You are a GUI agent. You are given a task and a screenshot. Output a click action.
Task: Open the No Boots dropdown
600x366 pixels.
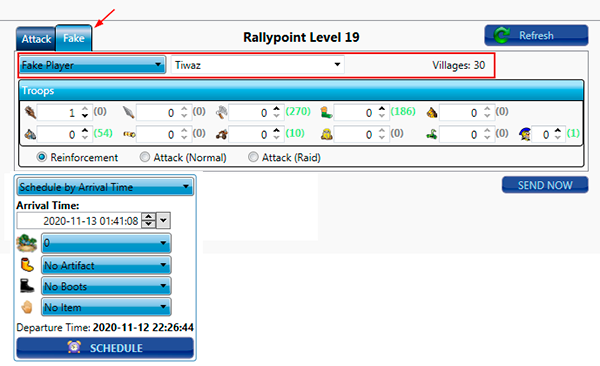point(106,286)
